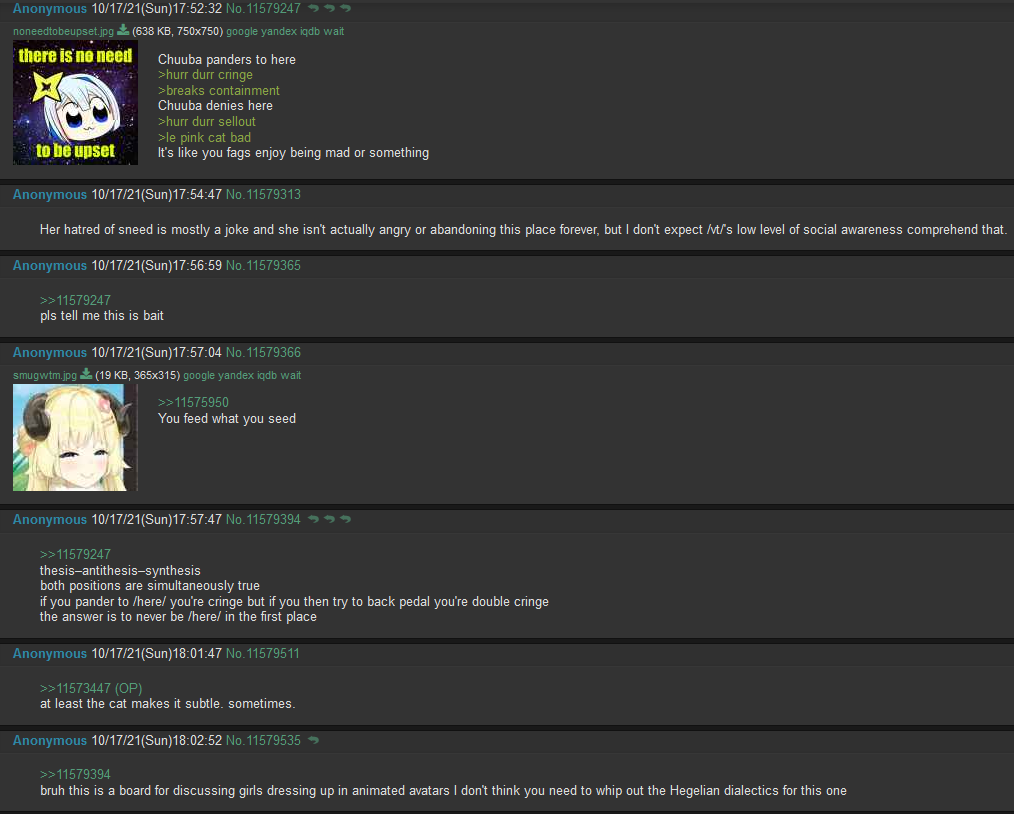Screen dimensions: 1014x814
Task: Expand the smug blonde horned girl thumbnail
Action: pos(75,438)
